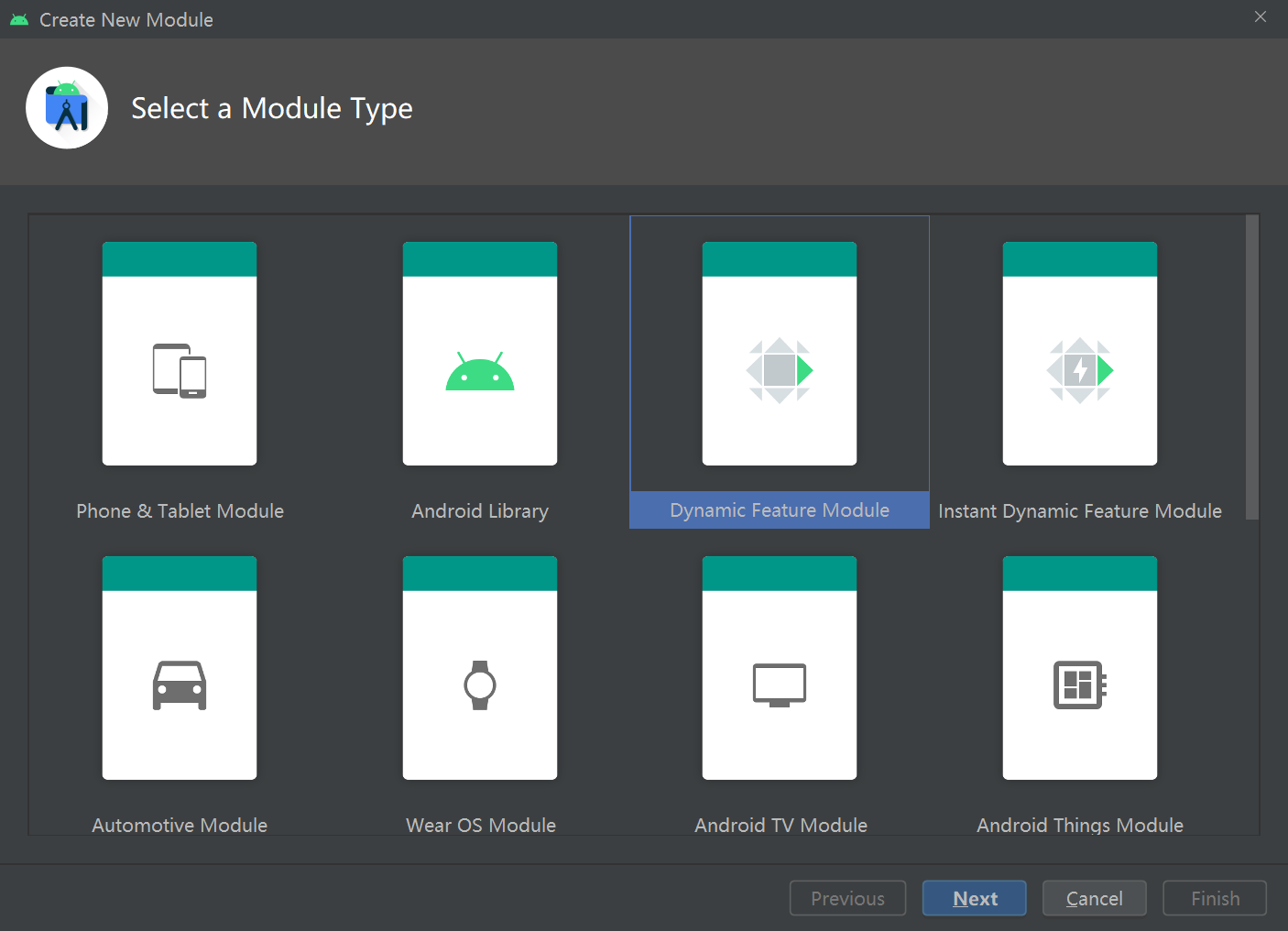This screenshot has height=931, width=1288.
Task: Select the Android TV Module screen icon
Action: point(780,668)
